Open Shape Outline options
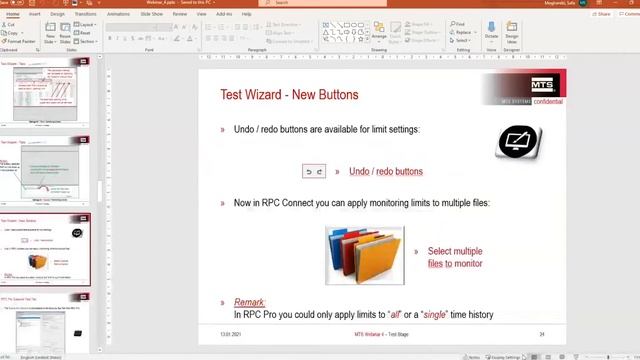Image resolution: width=640 pixels, height=360 pixels. coord(422,32)
